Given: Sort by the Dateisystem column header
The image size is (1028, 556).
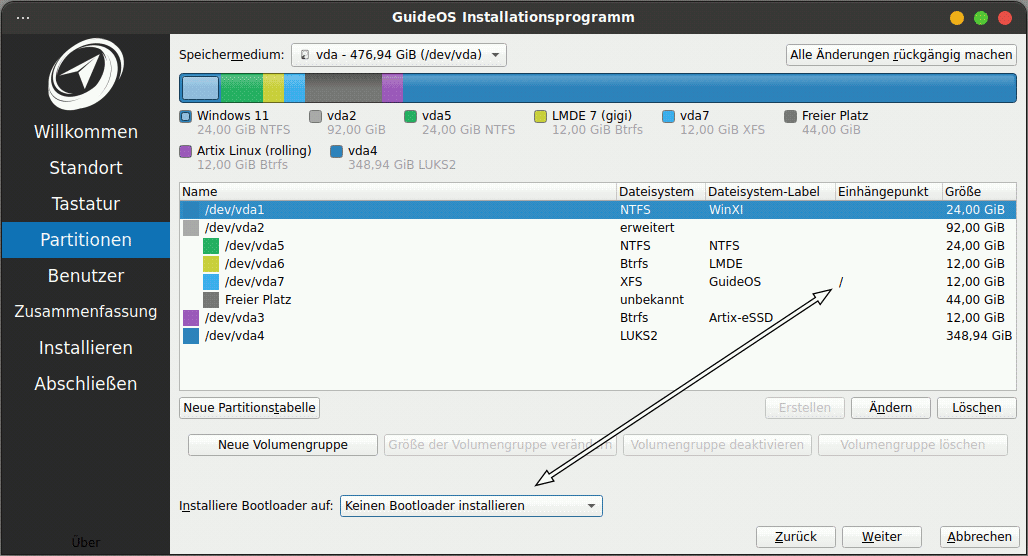Looking at the screenshot, I should coord(661,192).
